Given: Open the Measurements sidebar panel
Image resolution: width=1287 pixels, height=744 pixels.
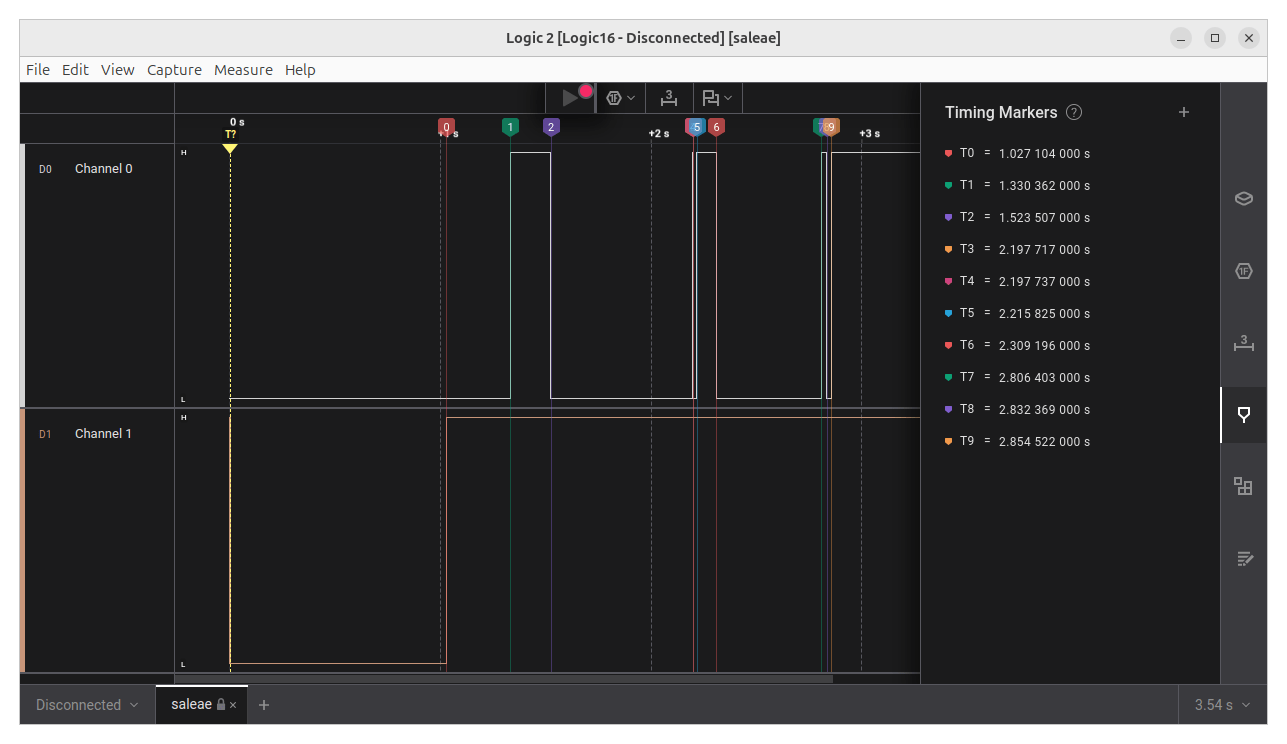Looking at the screenshot, I should point(1243,343).
